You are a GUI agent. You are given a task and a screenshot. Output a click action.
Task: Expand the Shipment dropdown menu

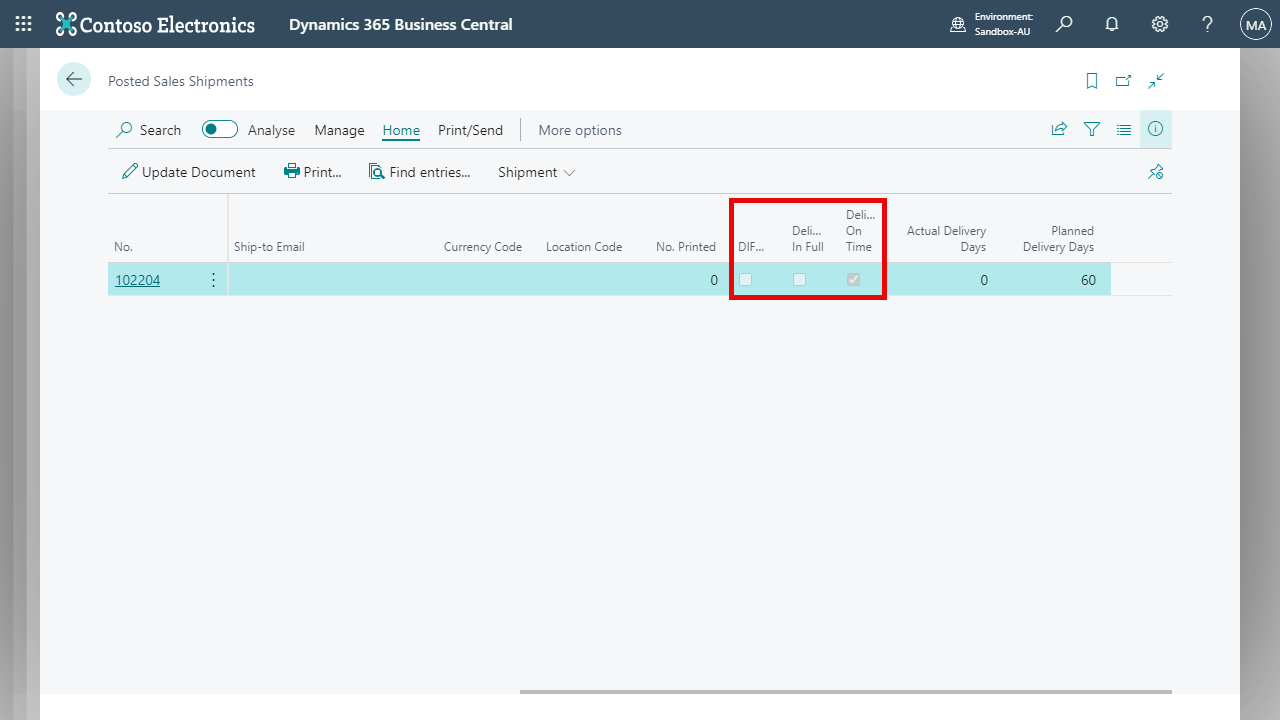pyautogui.click(x=537, y=172)
